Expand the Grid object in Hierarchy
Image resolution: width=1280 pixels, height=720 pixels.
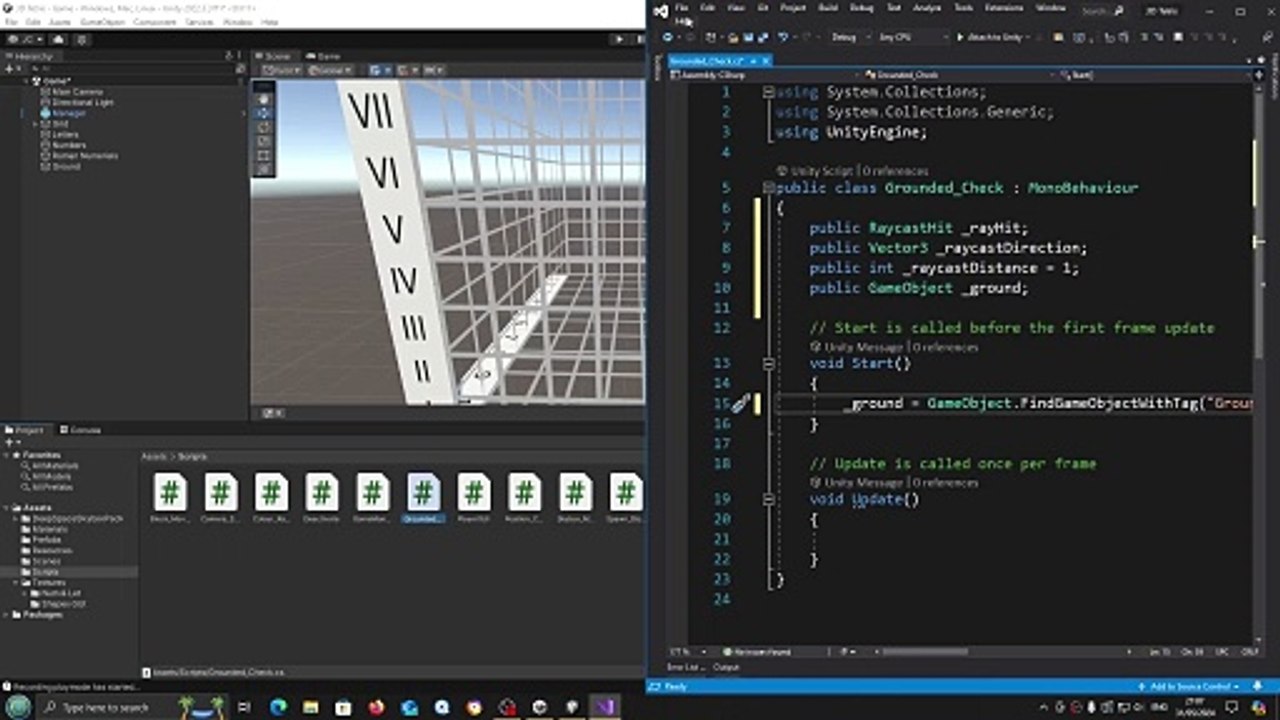coord(34,124)
